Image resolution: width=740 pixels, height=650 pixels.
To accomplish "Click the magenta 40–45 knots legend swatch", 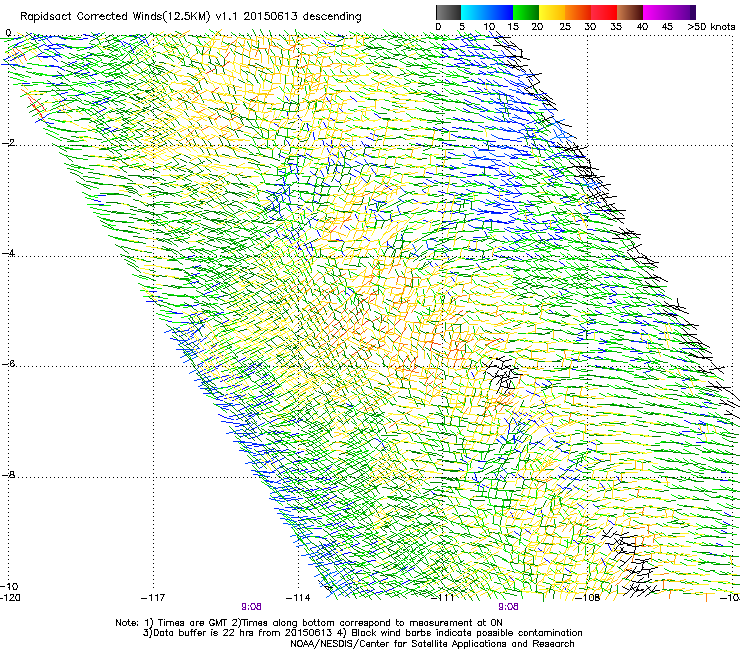I will click(656, 12).
